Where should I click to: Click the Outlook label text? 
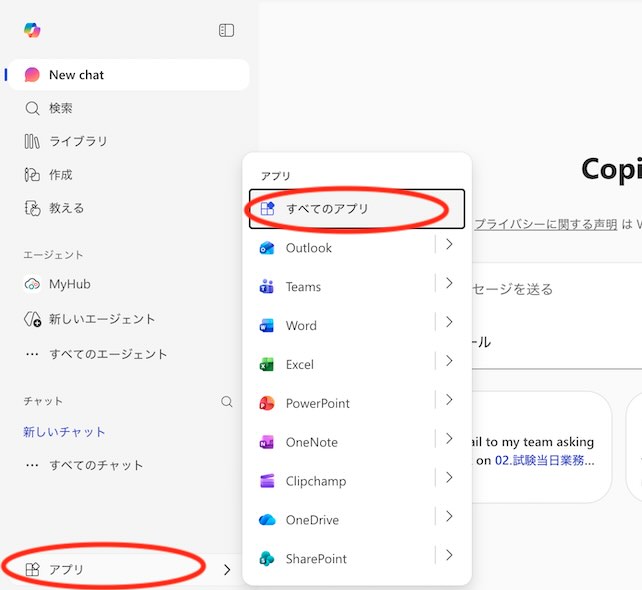coord(309,248)
